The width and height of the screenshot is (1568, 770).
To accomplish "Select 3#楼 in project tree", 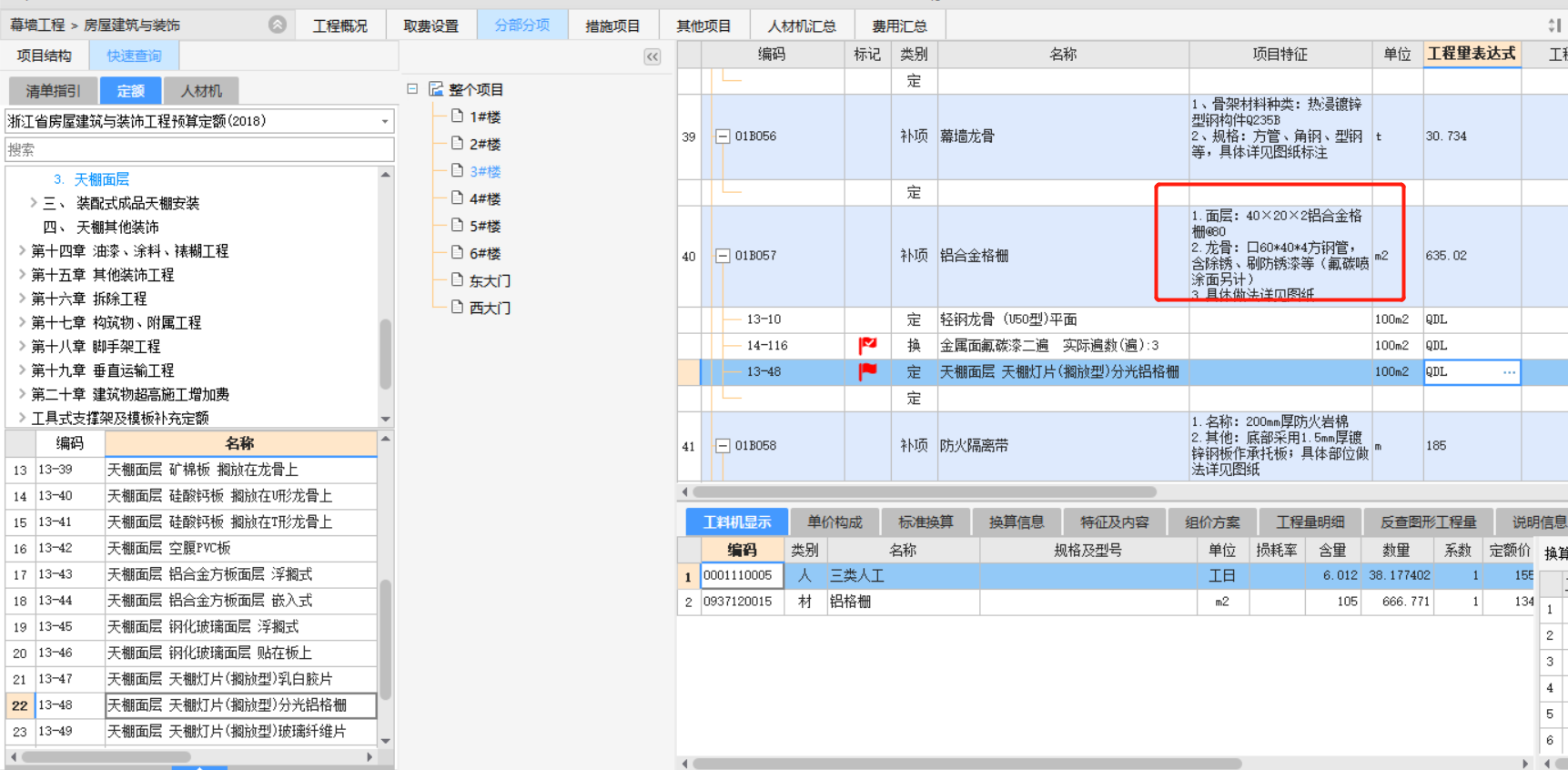I will [484, 171].
